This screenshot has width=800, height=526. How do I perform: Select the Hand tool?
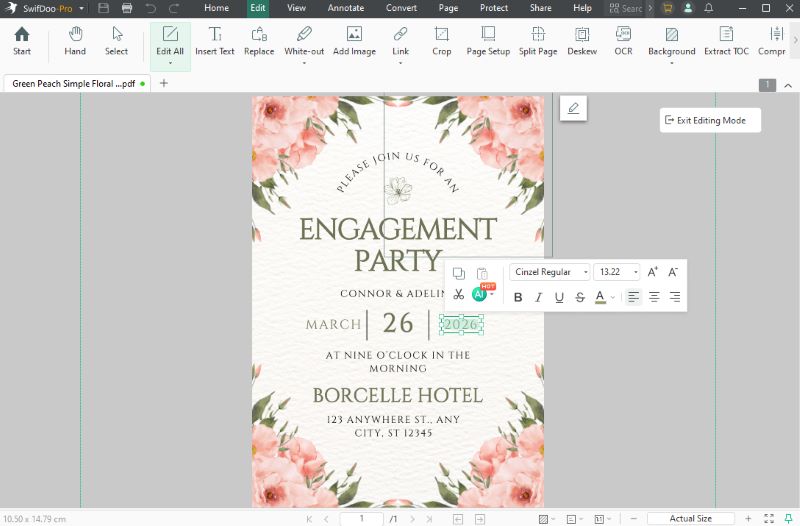click(75, 41)
